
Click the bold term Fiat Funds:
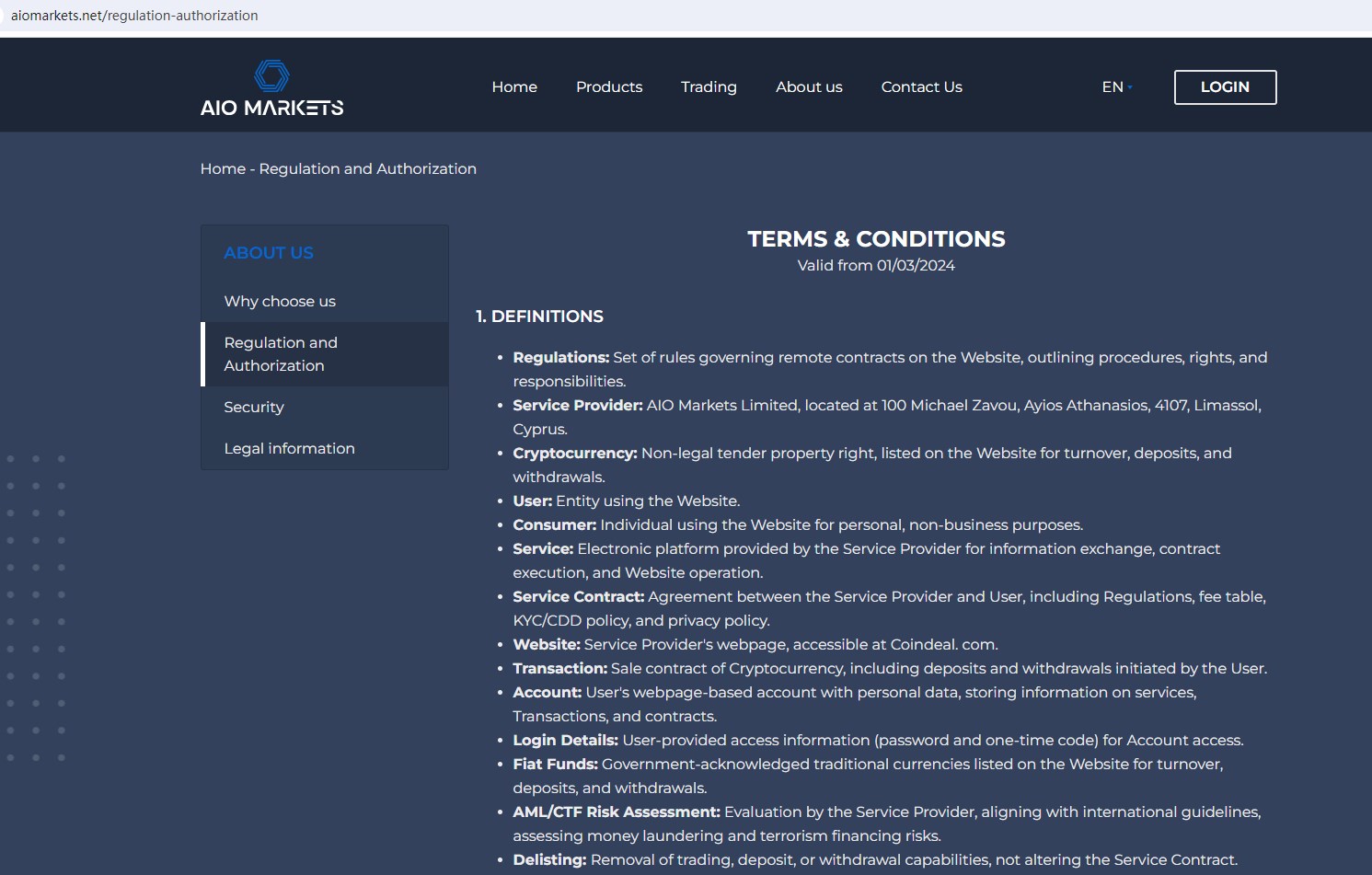556,764
